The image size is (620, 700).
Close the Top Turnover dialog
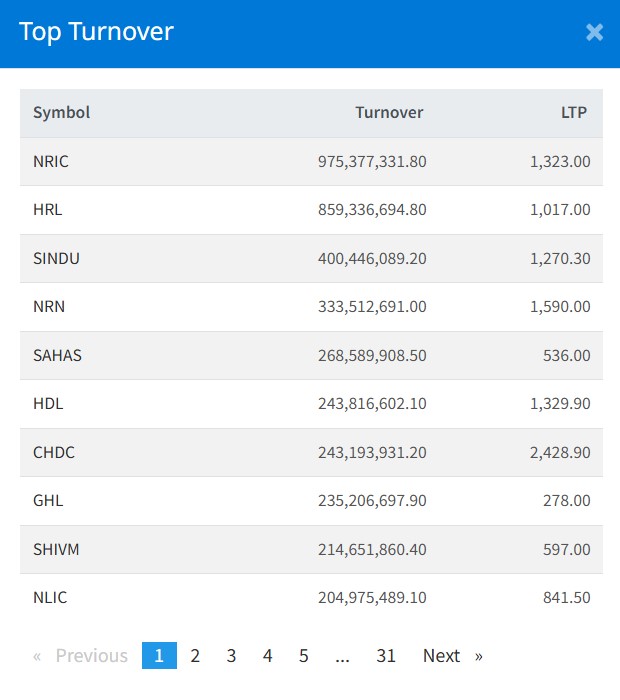coord(594,32)
